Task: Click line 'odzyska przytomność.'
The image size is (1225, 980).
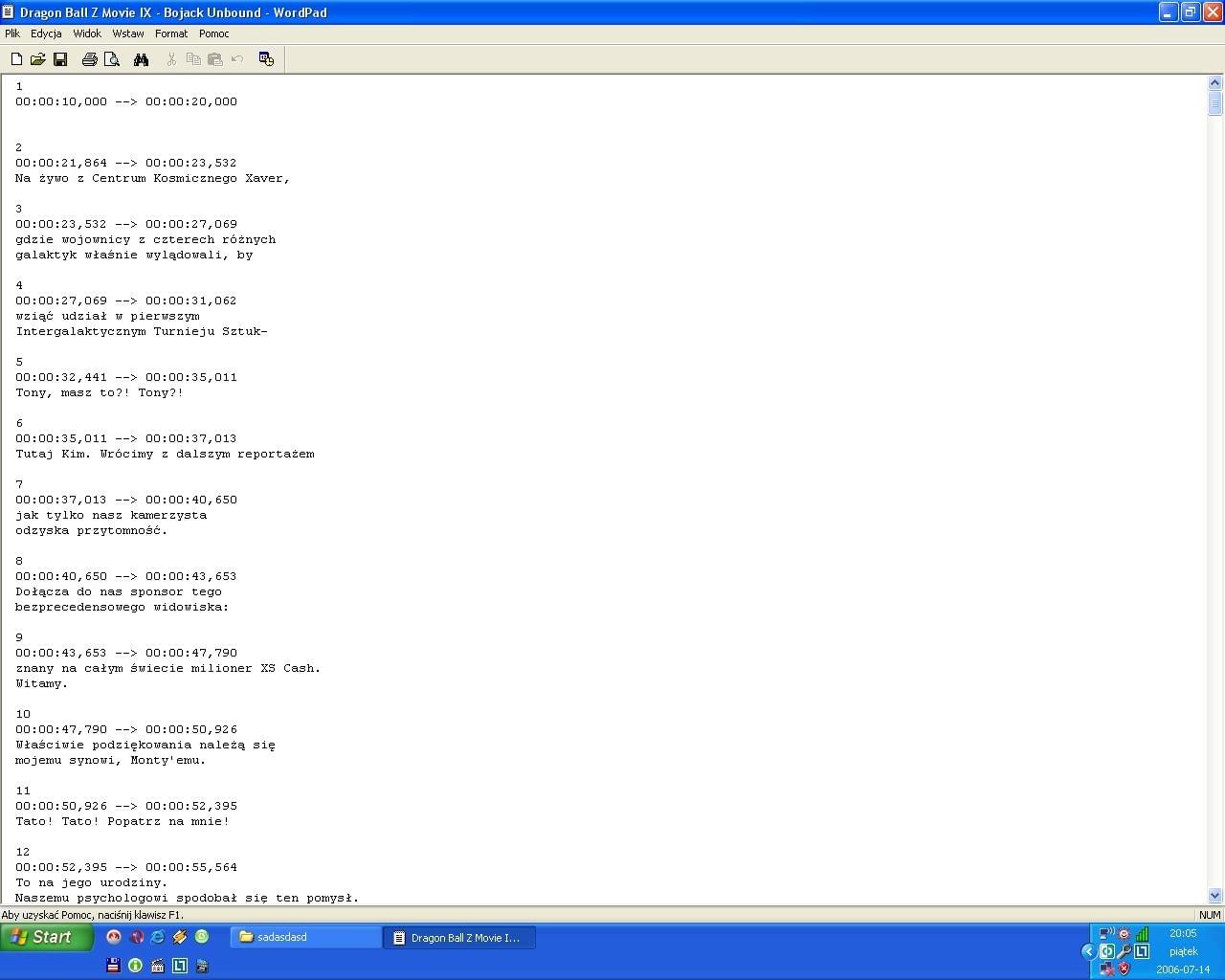Action: point(91,530)
